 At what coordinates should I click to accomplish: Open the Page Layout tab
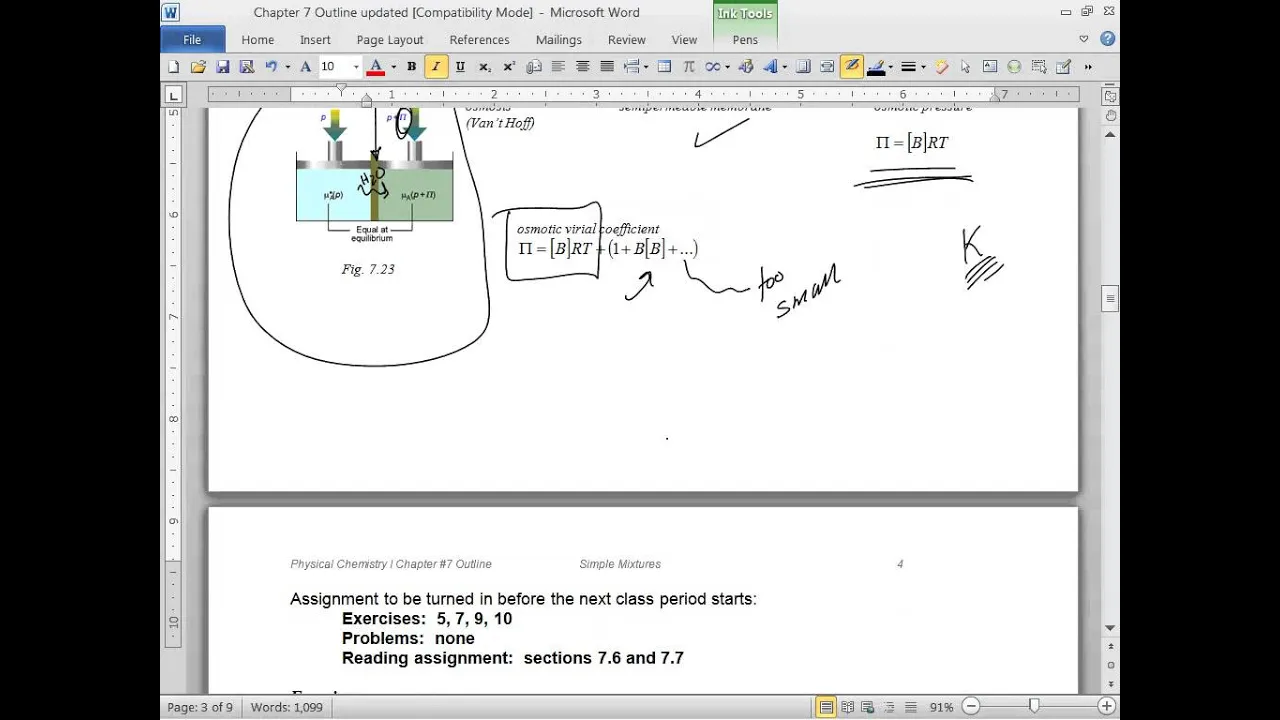pos(390,40)
